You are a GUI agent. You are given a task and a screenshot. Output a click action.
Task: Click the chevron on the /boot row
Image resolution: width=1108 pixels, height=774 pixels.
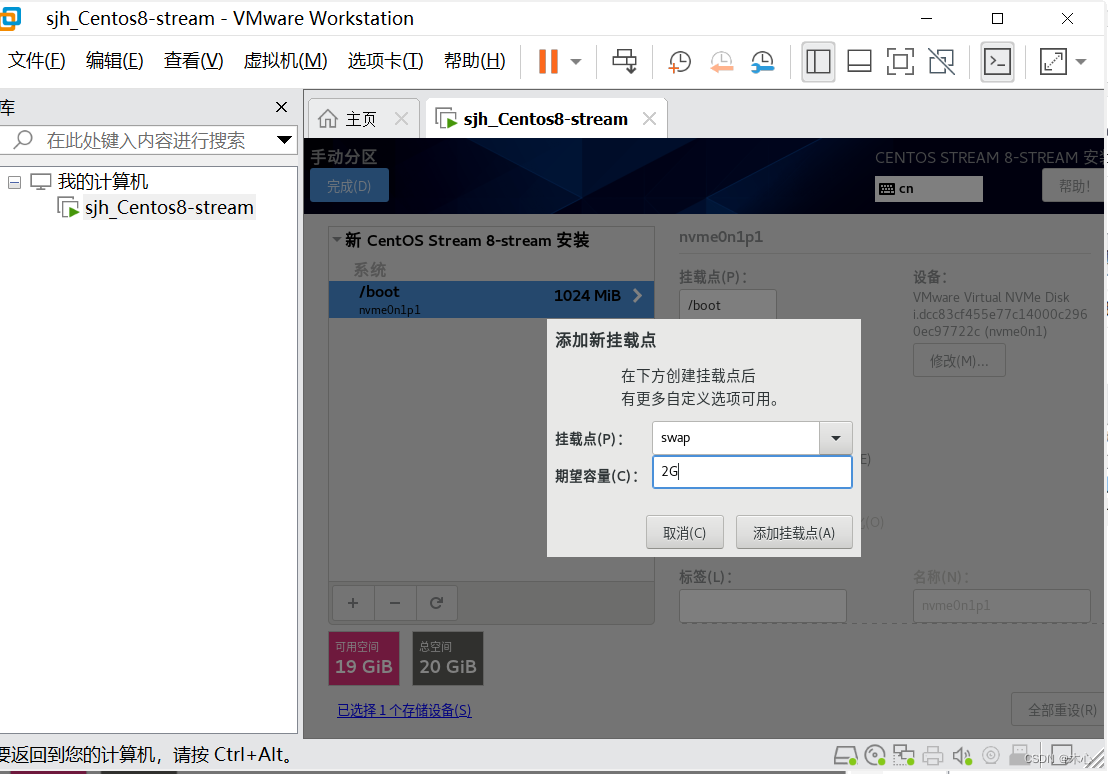(x=637, y=295)
